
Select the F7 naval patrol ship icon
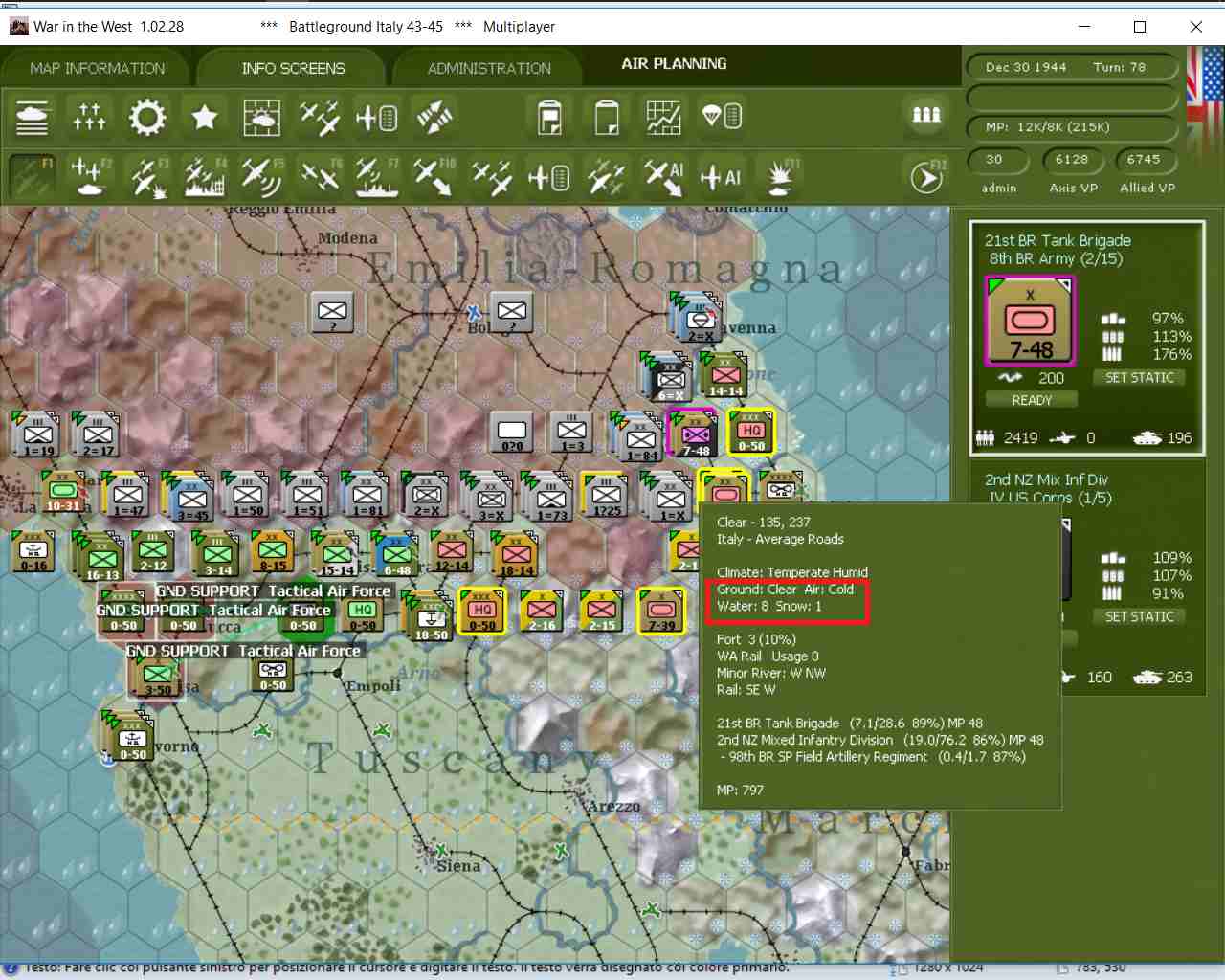click(x=376, y=176)
